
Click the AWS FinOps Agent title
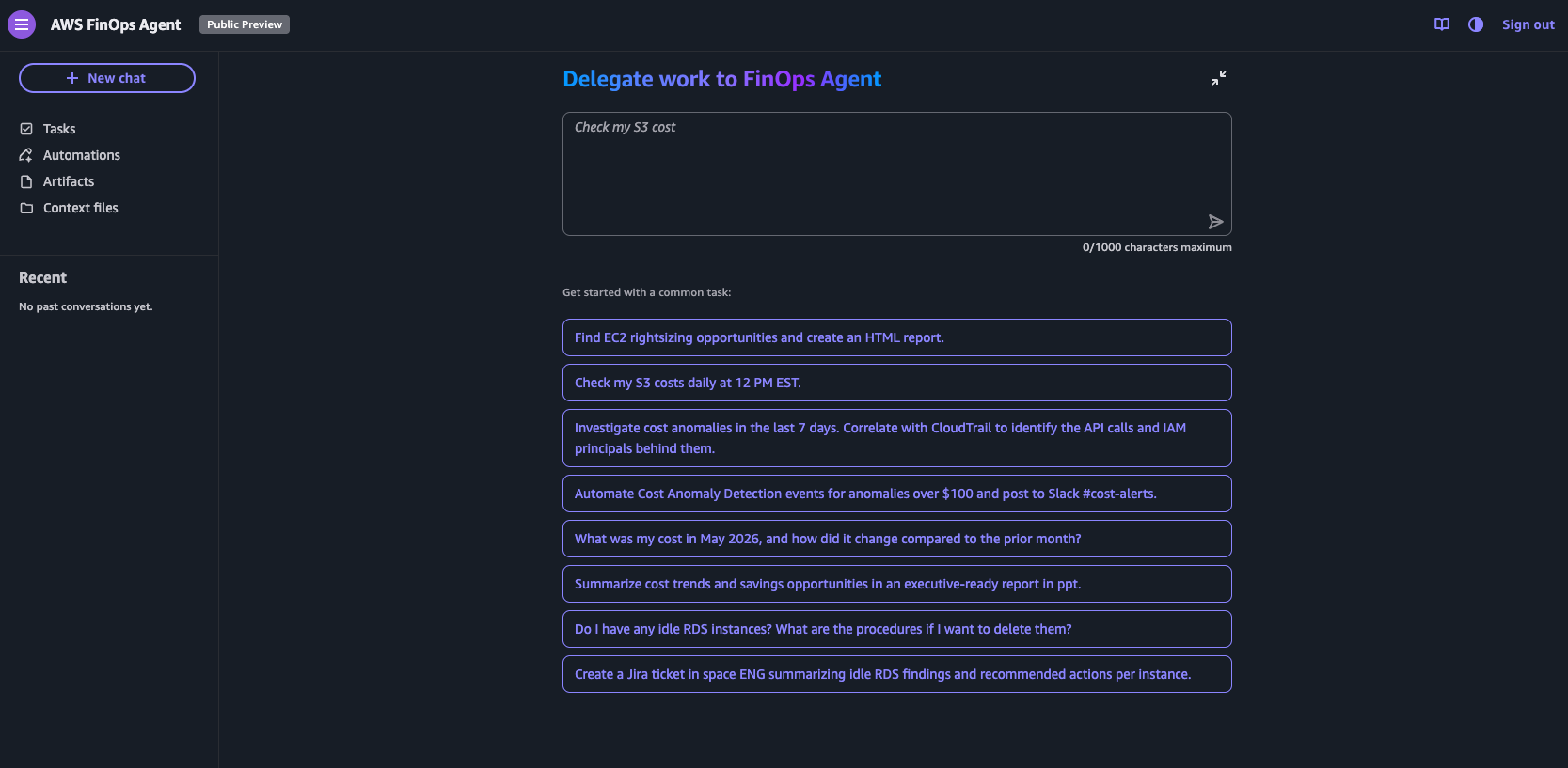point(116,24)
